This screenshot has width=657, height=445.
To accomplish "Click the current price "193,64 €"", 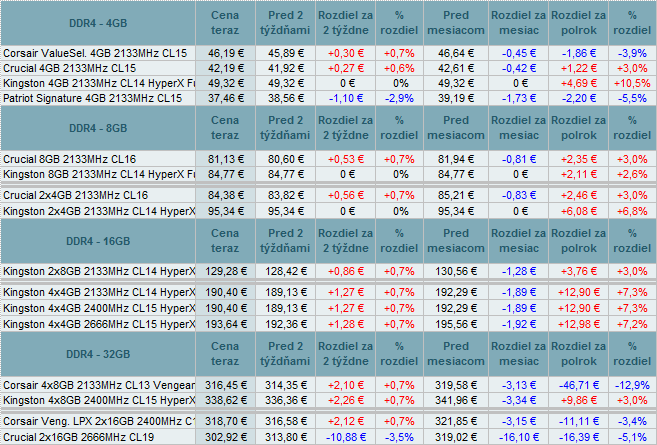I will click(226, 324).
